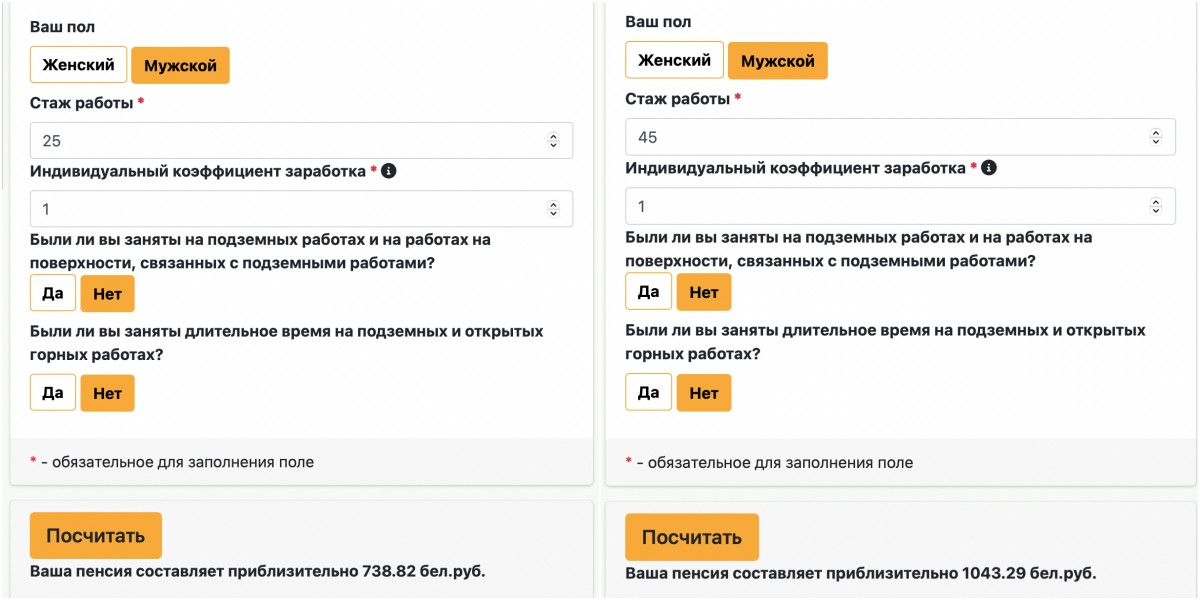Select Мужской in the form with стаж 45
The height and width of the screenshot is (600, 1200).
[x=778, y=60]
